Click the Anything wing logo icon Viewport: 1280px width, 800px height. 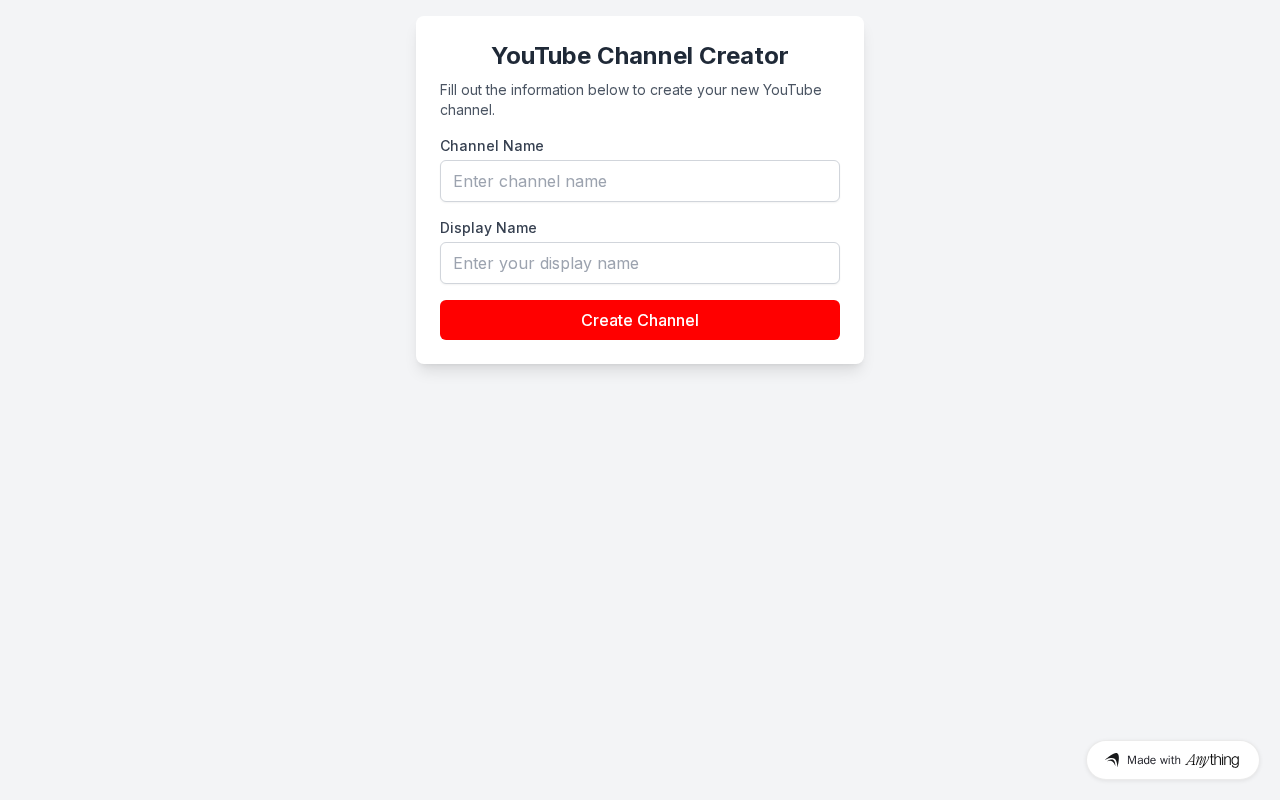[x=1112, y=760]
